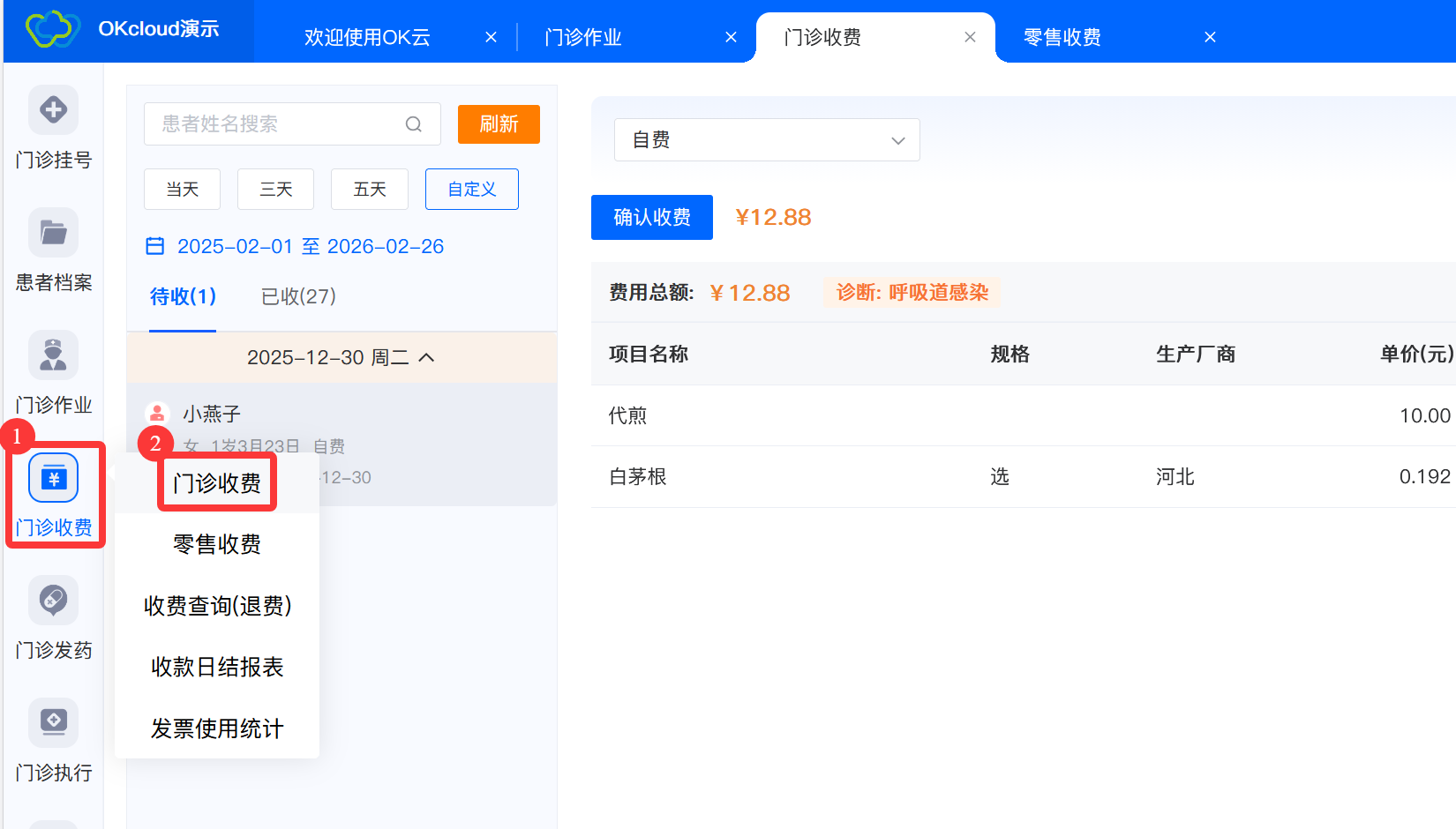
Task: Open the 自费 payment type dropdown
Action: (x=766, y=140)
